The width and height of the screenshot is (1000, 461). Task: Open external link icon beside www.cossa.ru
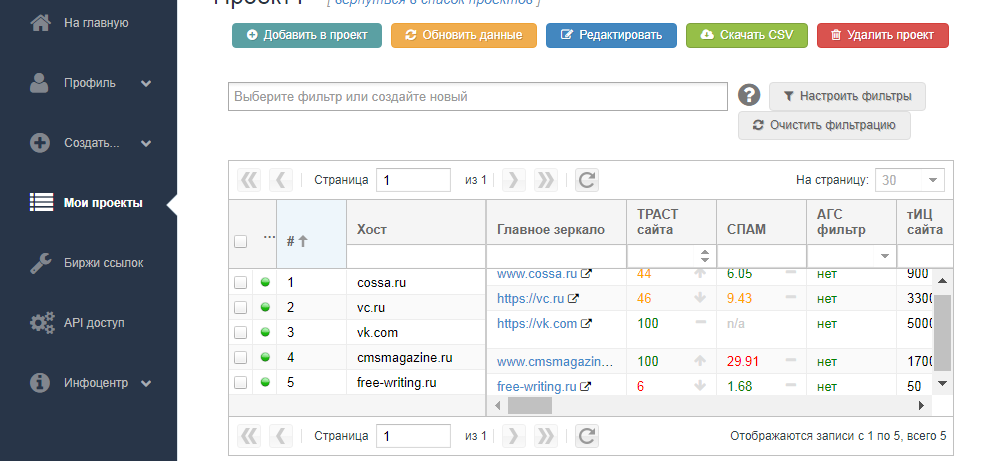[x=586, y=274]
